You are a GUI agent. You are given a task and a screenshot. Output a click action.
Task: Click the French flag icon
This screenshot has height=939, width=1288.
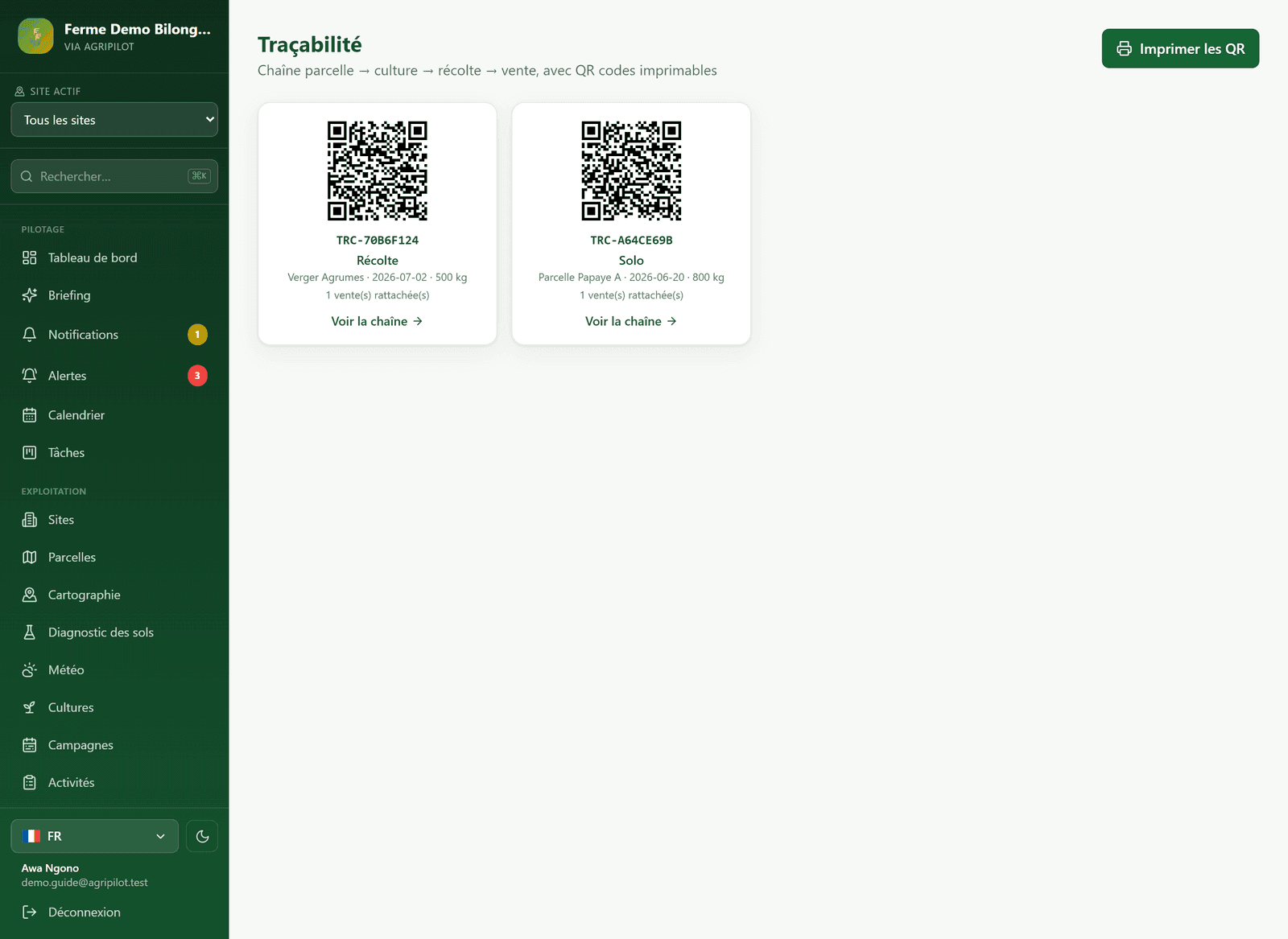coord(31,836)
